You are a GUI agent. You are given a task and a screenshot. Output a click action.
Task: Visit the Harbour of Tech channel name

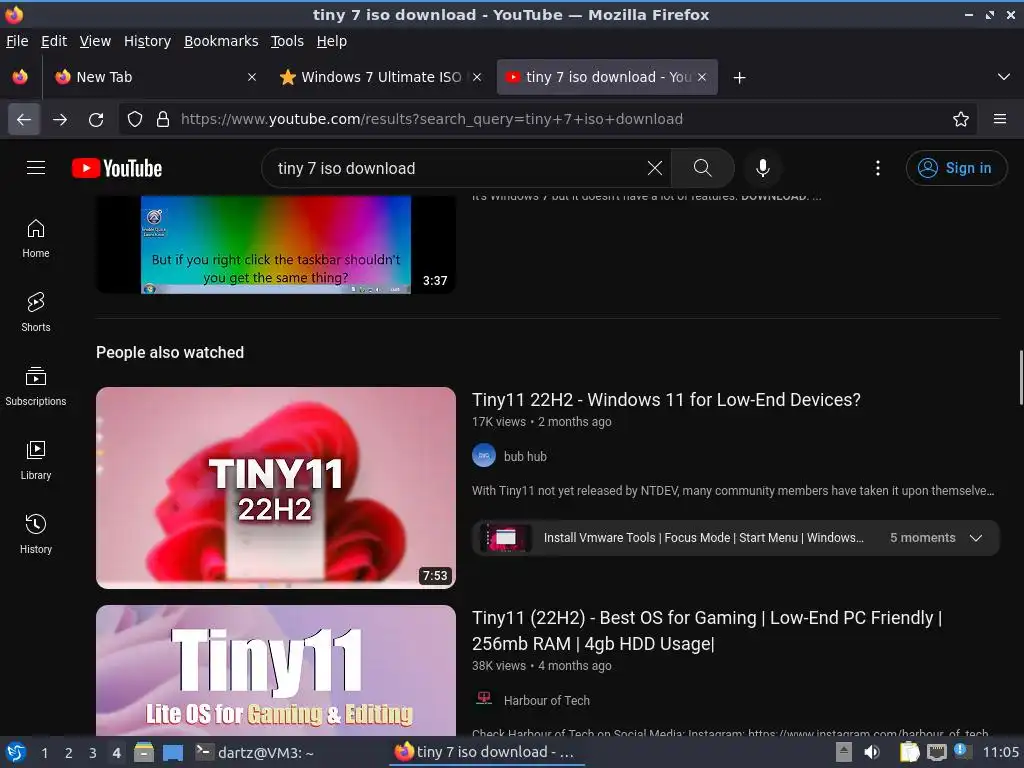(x=547, y=700)
